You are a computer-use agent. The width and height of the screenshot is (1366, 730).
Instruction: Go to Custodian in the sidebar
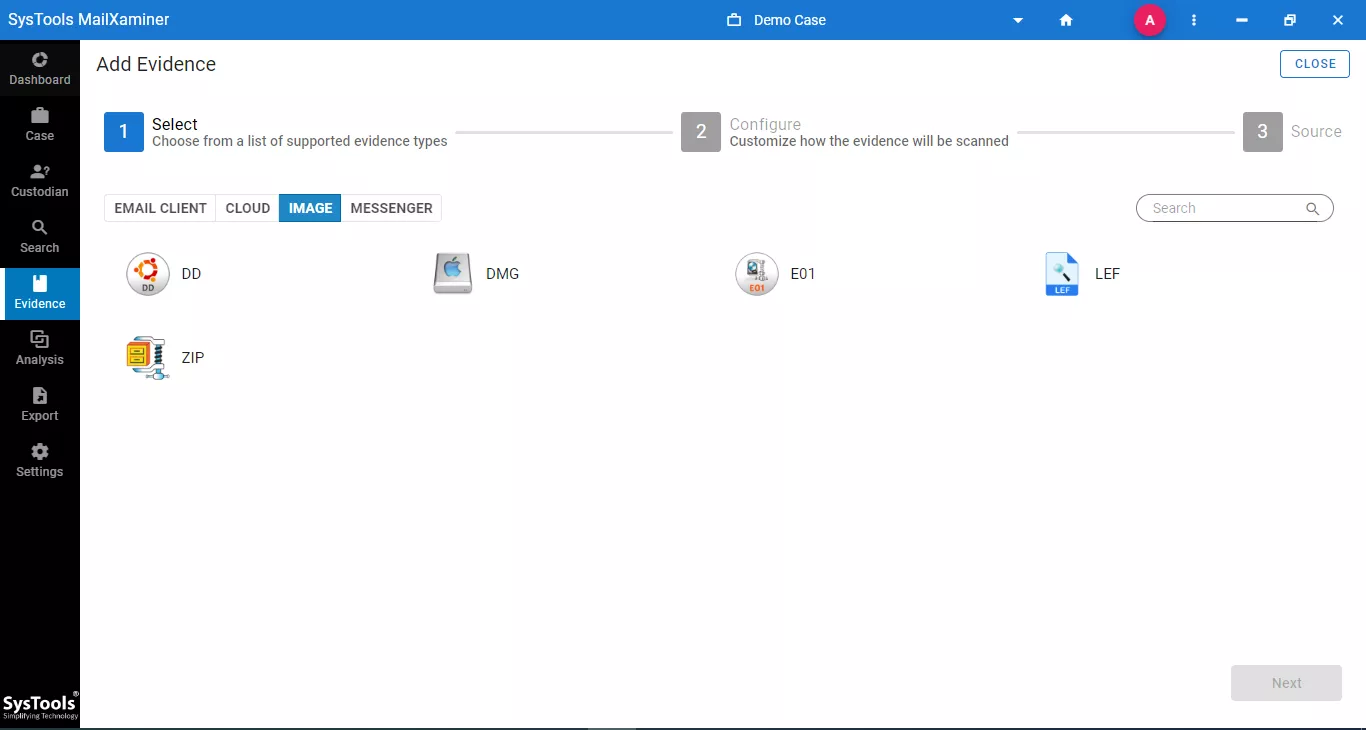(40, 180)
